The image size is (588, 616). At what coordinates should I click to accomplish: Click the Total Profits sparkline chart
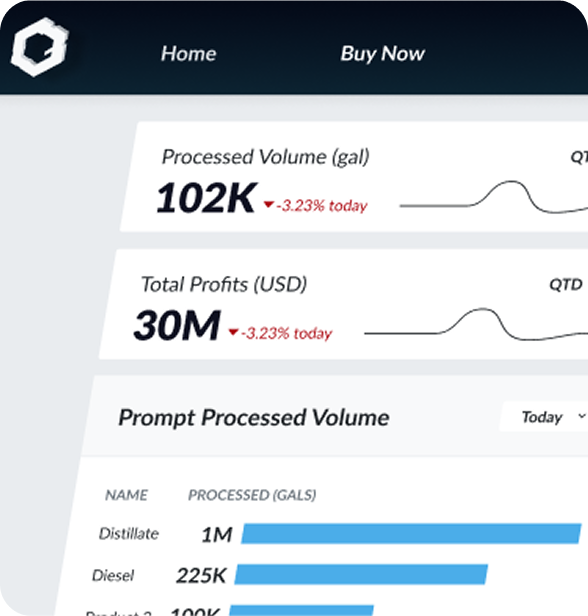(476, 325)
